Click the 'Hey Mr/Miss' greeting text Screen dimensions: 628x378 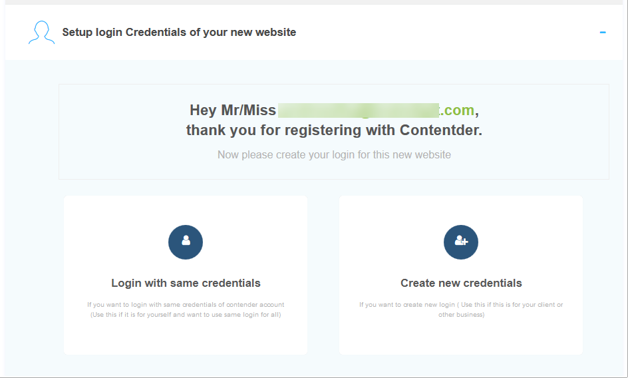coord(233,110)
